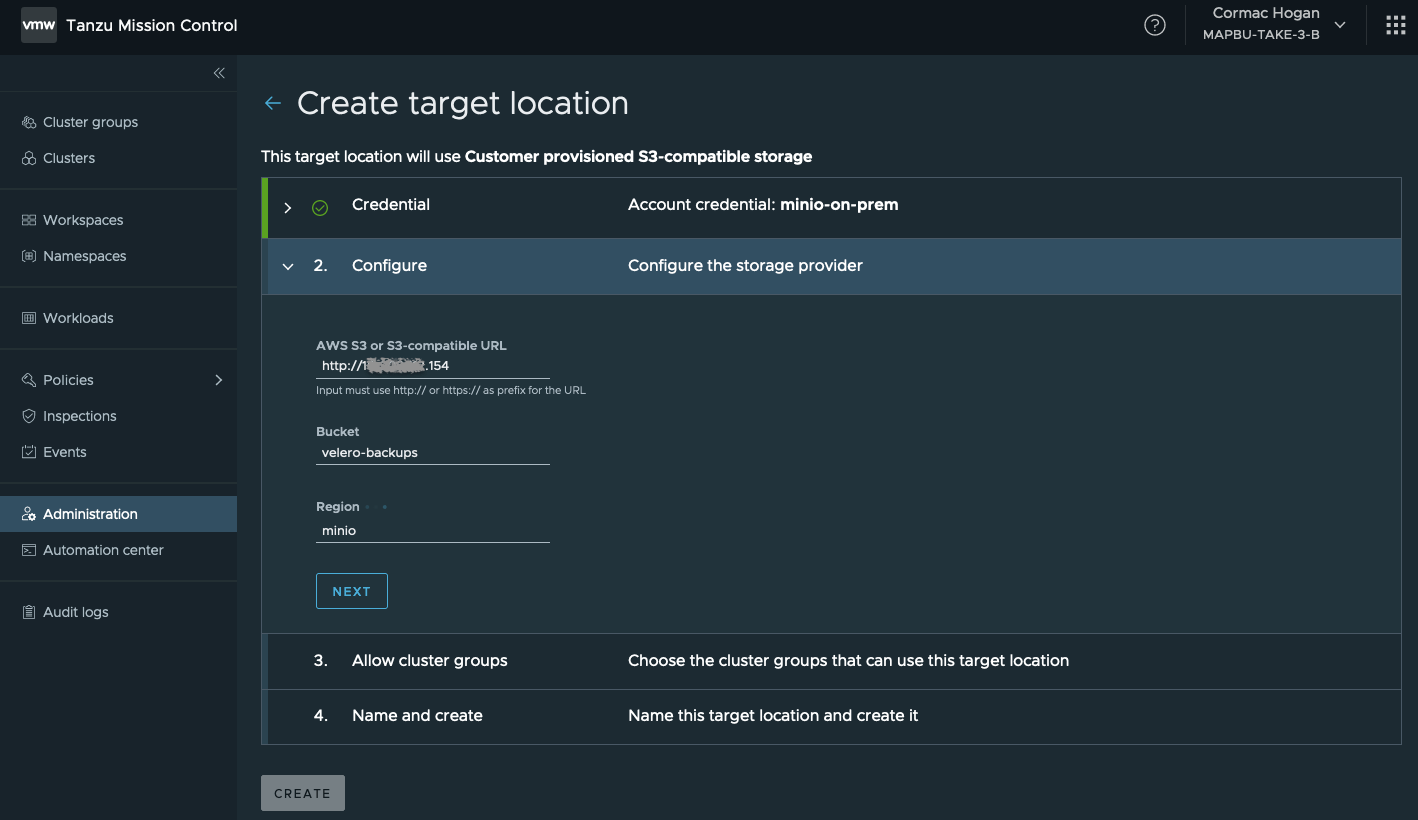Open the Audit logs menu item
Screen dimensions: 1418x820
pos(118,612)
